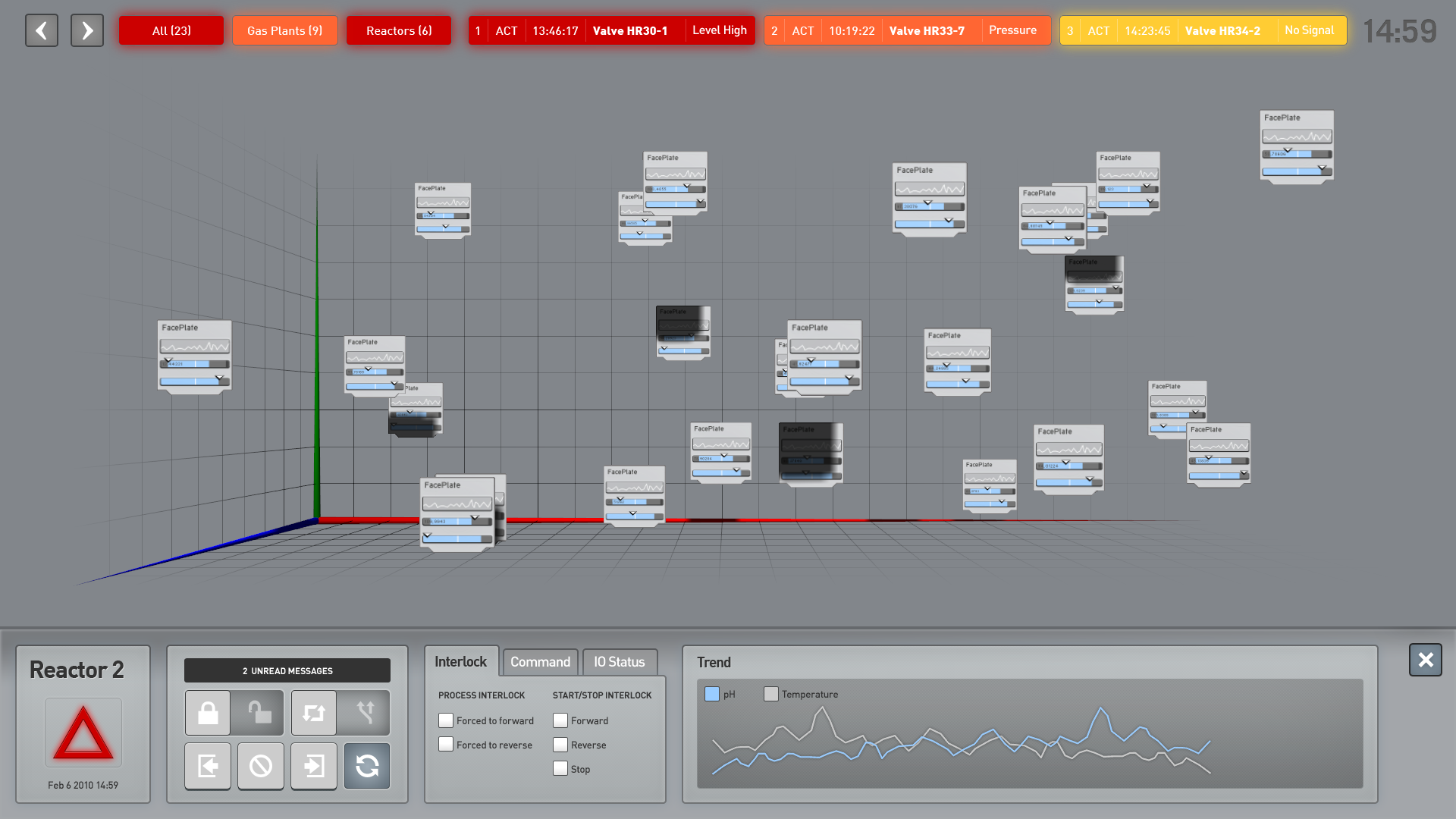The width and height of the screenshot is (1456, 819).
Task: Go to the next view with the right arrow
Action: pyautogui.click(x=87, y=31)
